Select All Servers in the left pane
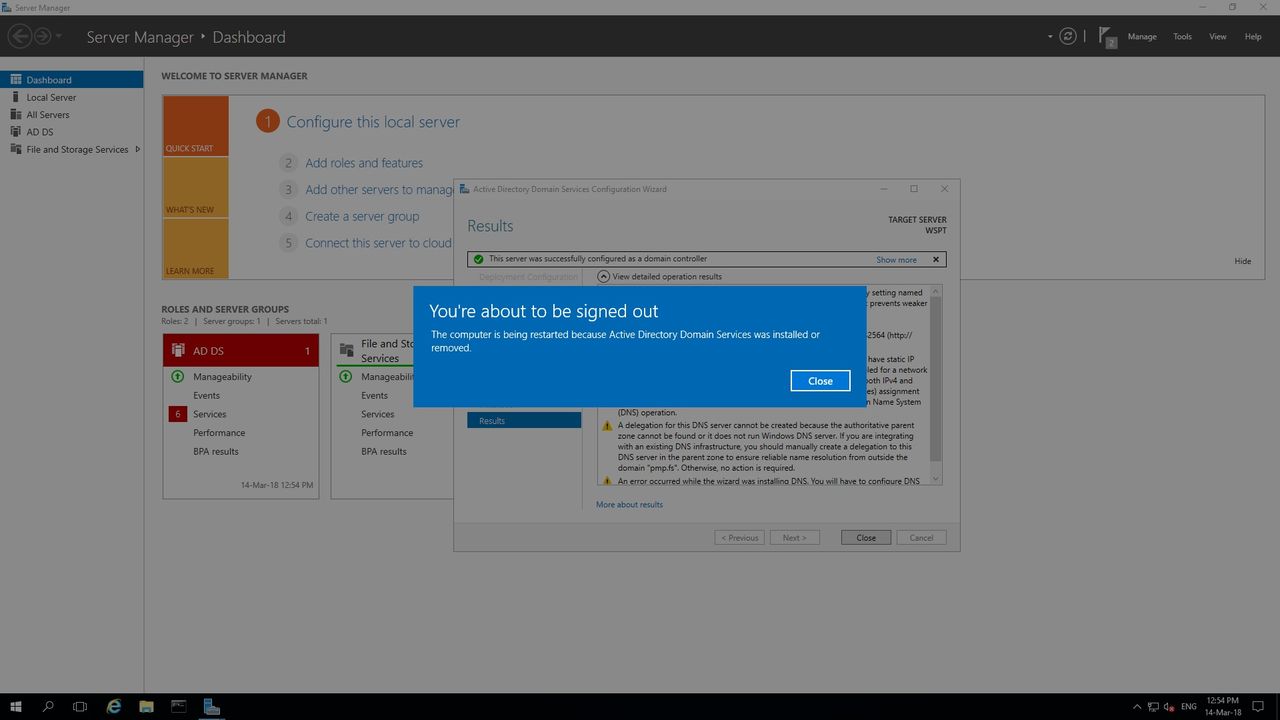This screenshot has height=720, width=1280. point(72,114)
